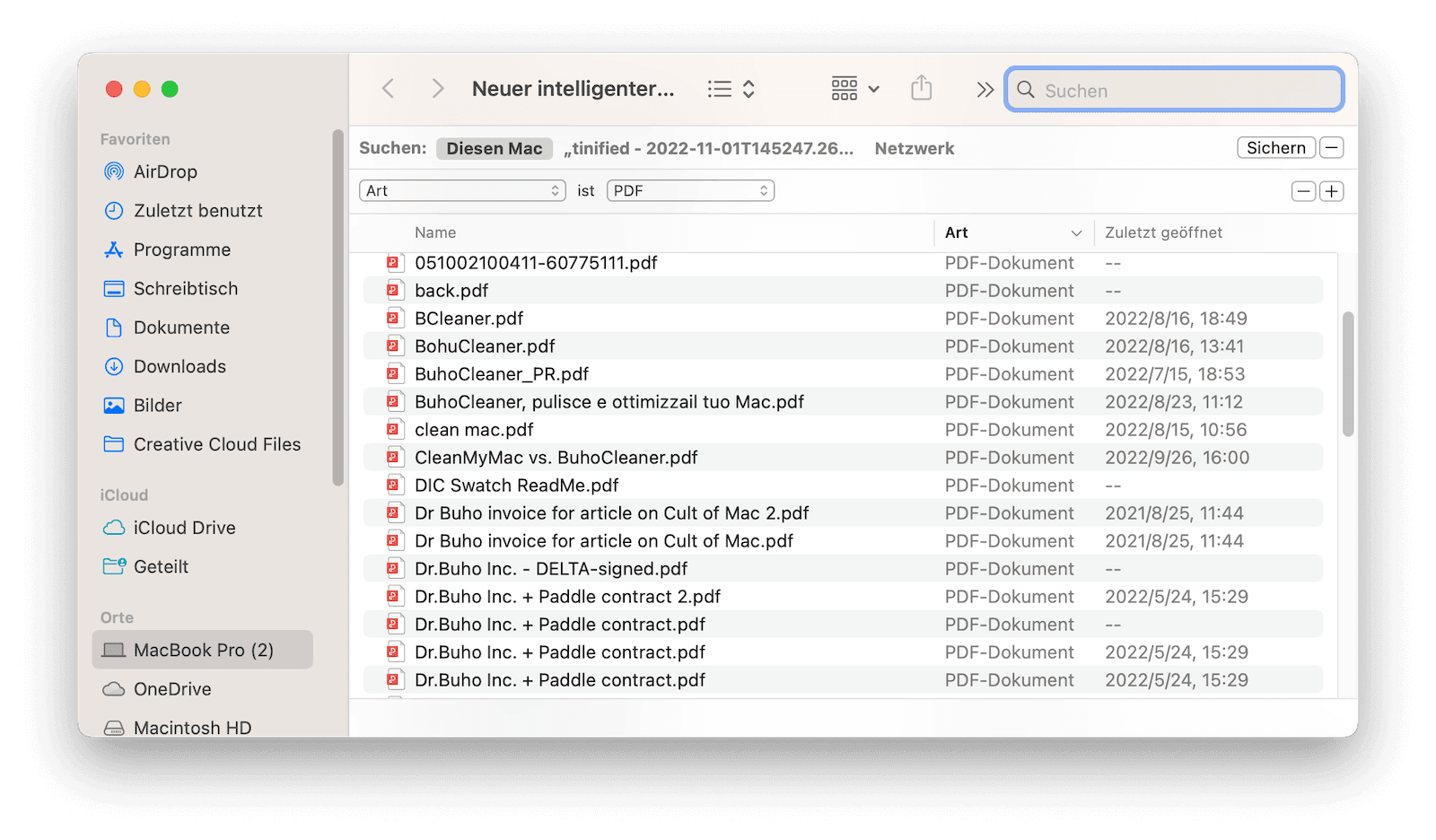Image resolution: width=1436 pixels, height=840 pixels.
Task: Click the OneDrive cloud icon in Orte
Action: pos(113,688)
